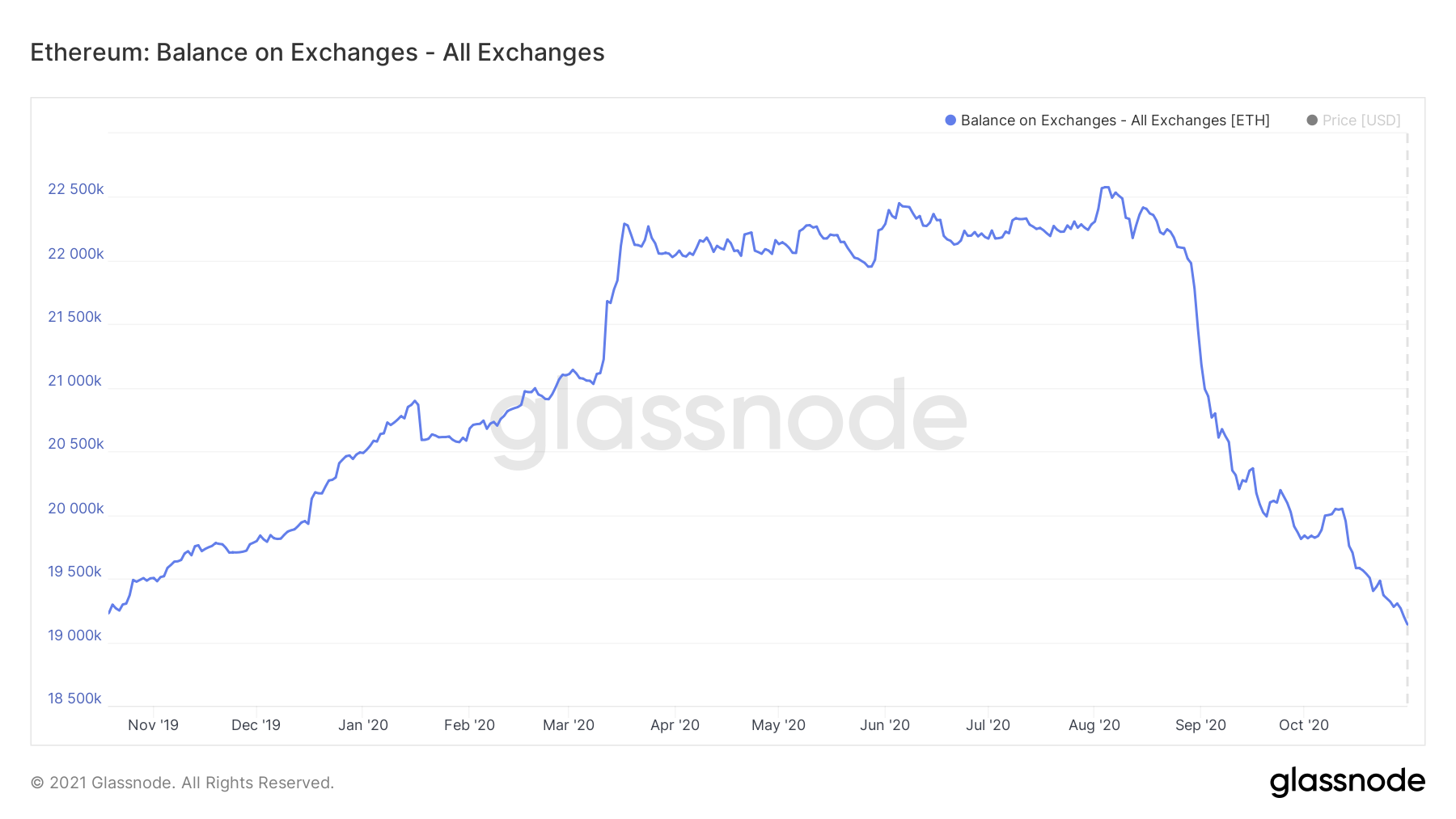Click the glassnode watermark in chart center
This screenshot has width=1456, height=819.
pos(728,420)
